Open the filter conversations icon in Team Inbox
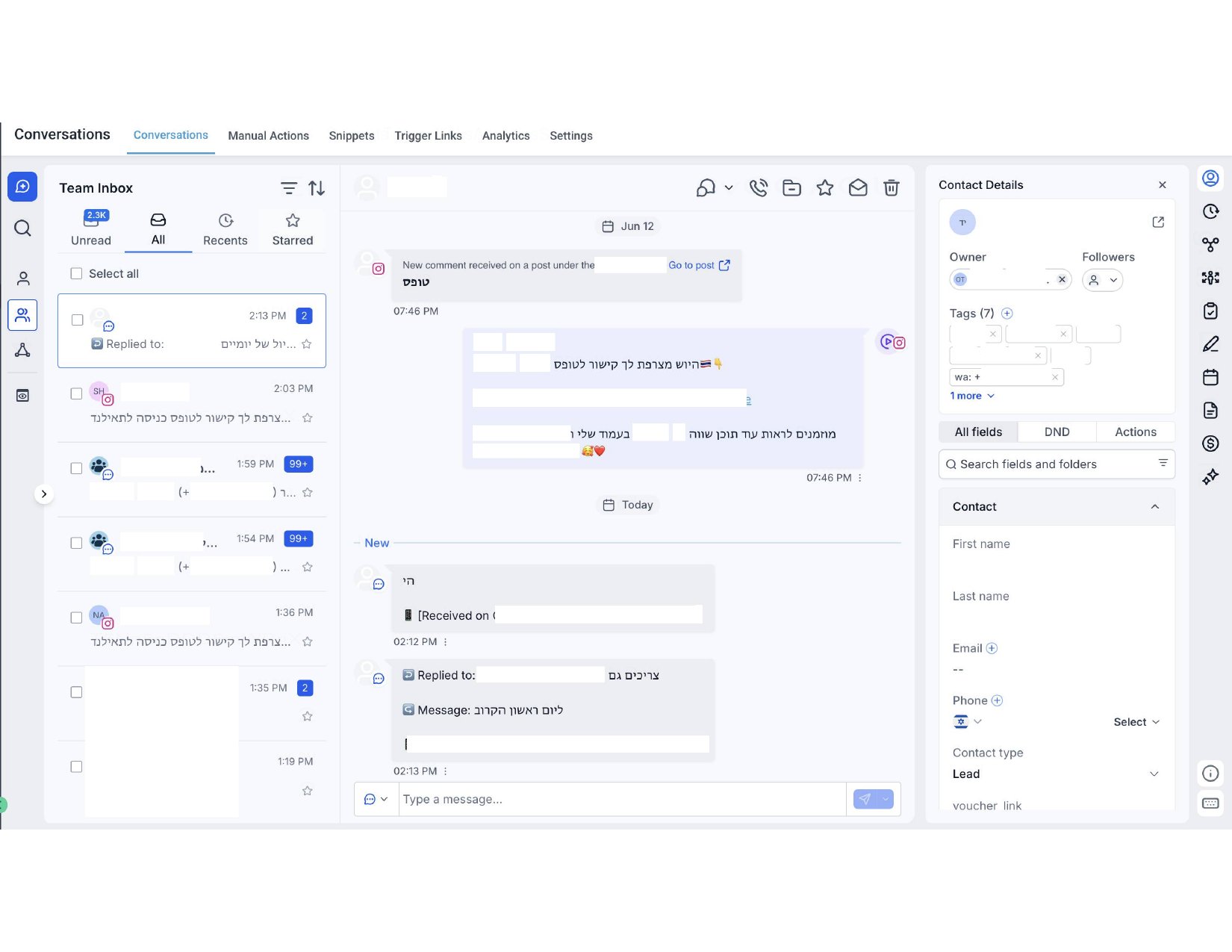 click(289, 188)
